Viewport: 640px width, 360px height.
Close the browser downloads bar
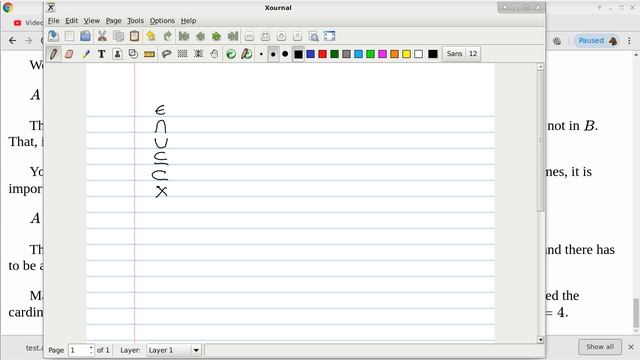pyautogui.click(x=631, y=347)
